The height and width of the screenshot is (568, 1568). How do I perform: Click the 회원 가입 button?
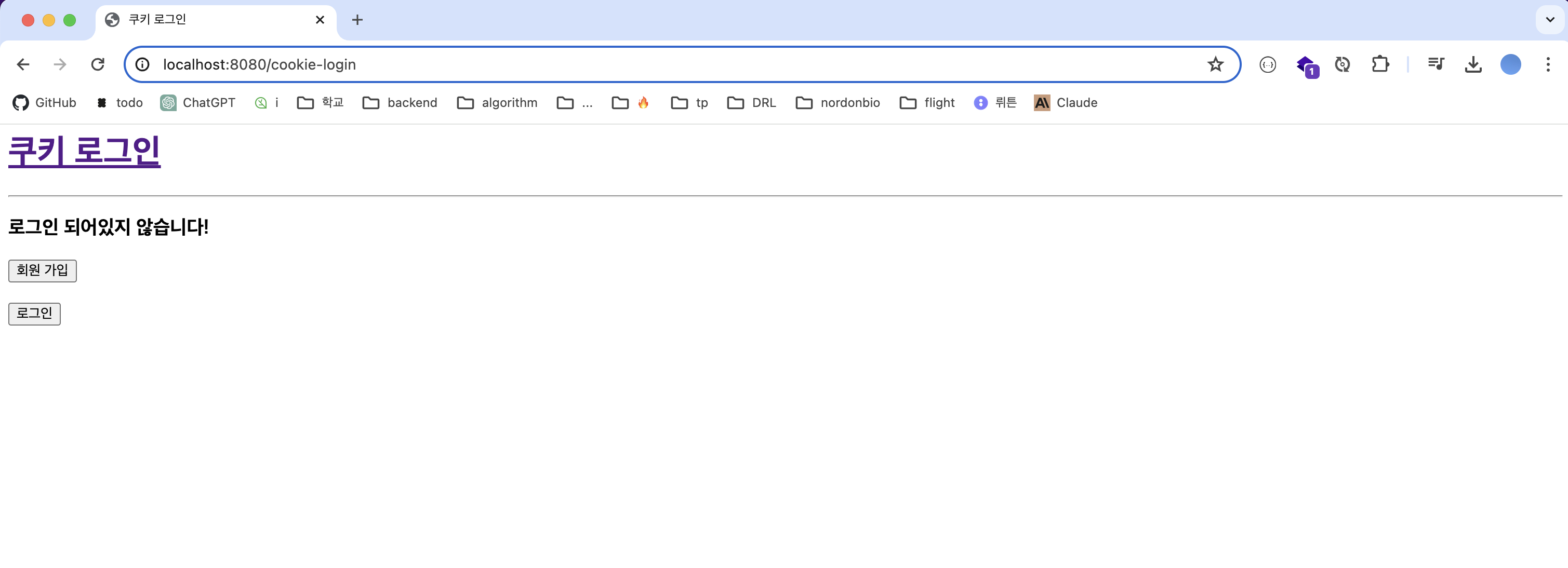tap(43, 271)
